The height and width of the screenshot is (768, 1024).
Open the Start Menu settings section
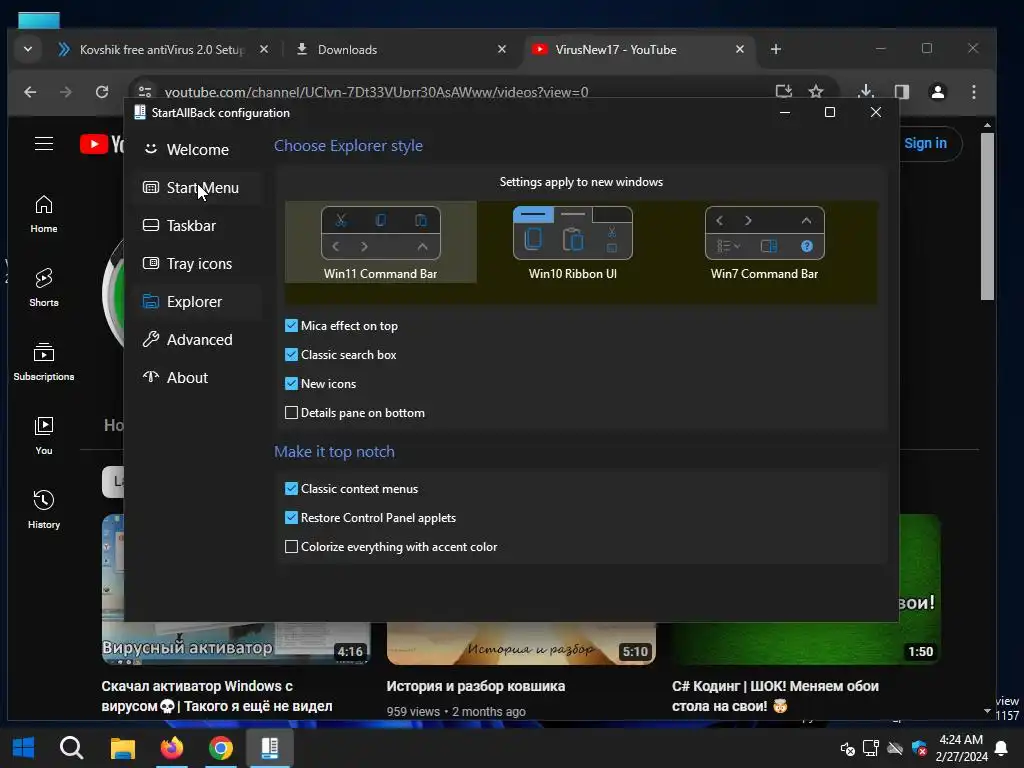click(x=196, y=188)
